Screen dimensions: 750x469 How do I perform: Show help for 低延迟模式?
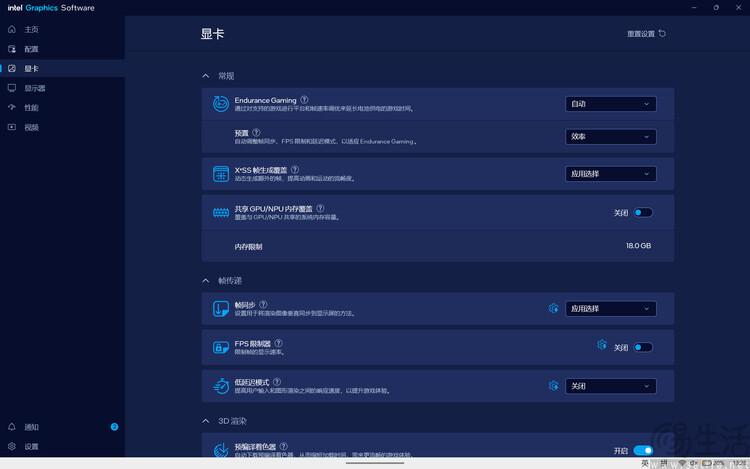(277, 382)
